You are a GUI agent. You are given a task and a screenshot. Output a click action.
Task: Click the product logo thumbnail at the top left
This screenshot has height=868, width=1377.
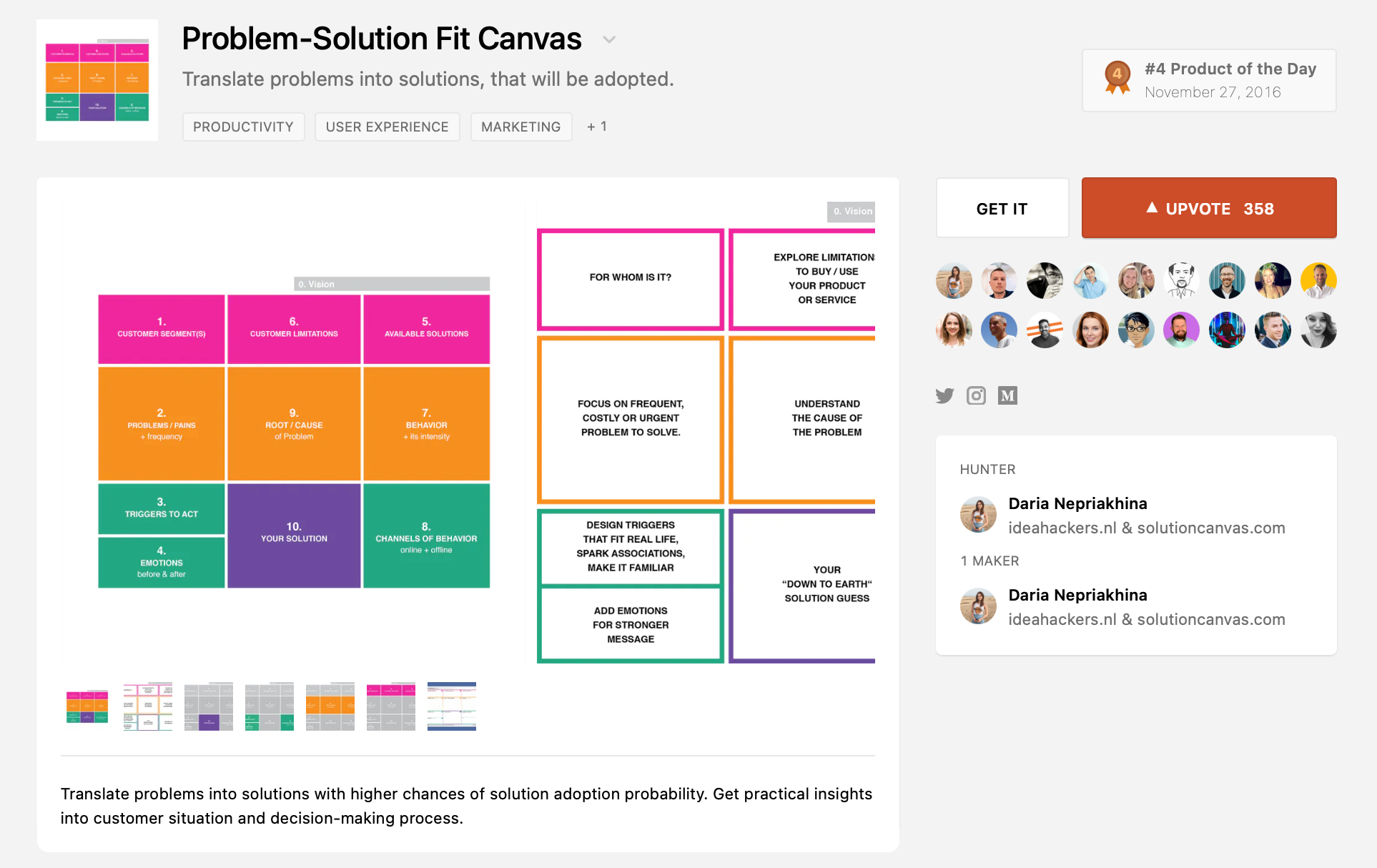click(x=97, y=80)
